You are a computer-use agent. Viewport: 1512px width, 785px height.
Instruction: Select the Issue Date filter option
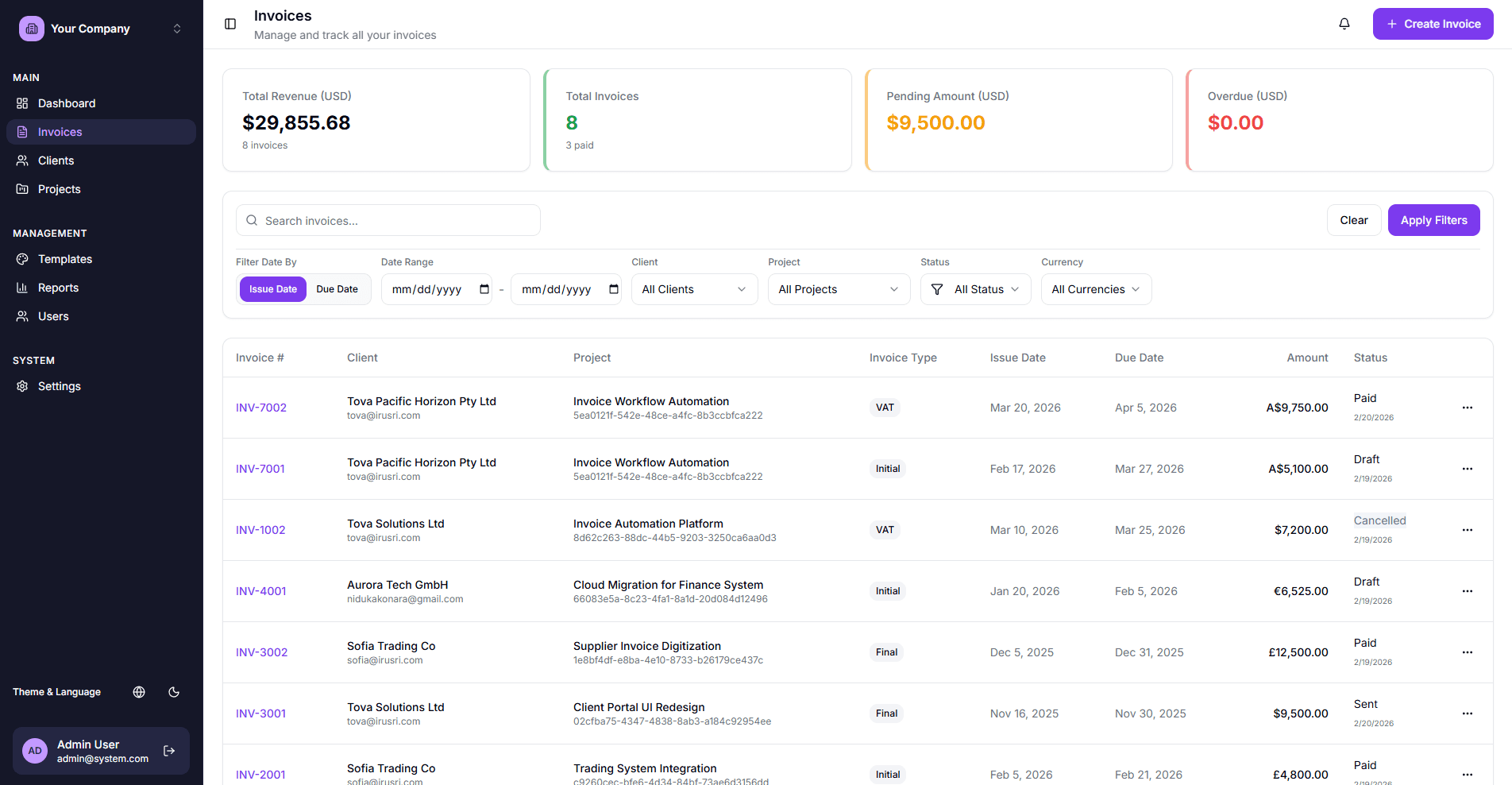[272, 289]
